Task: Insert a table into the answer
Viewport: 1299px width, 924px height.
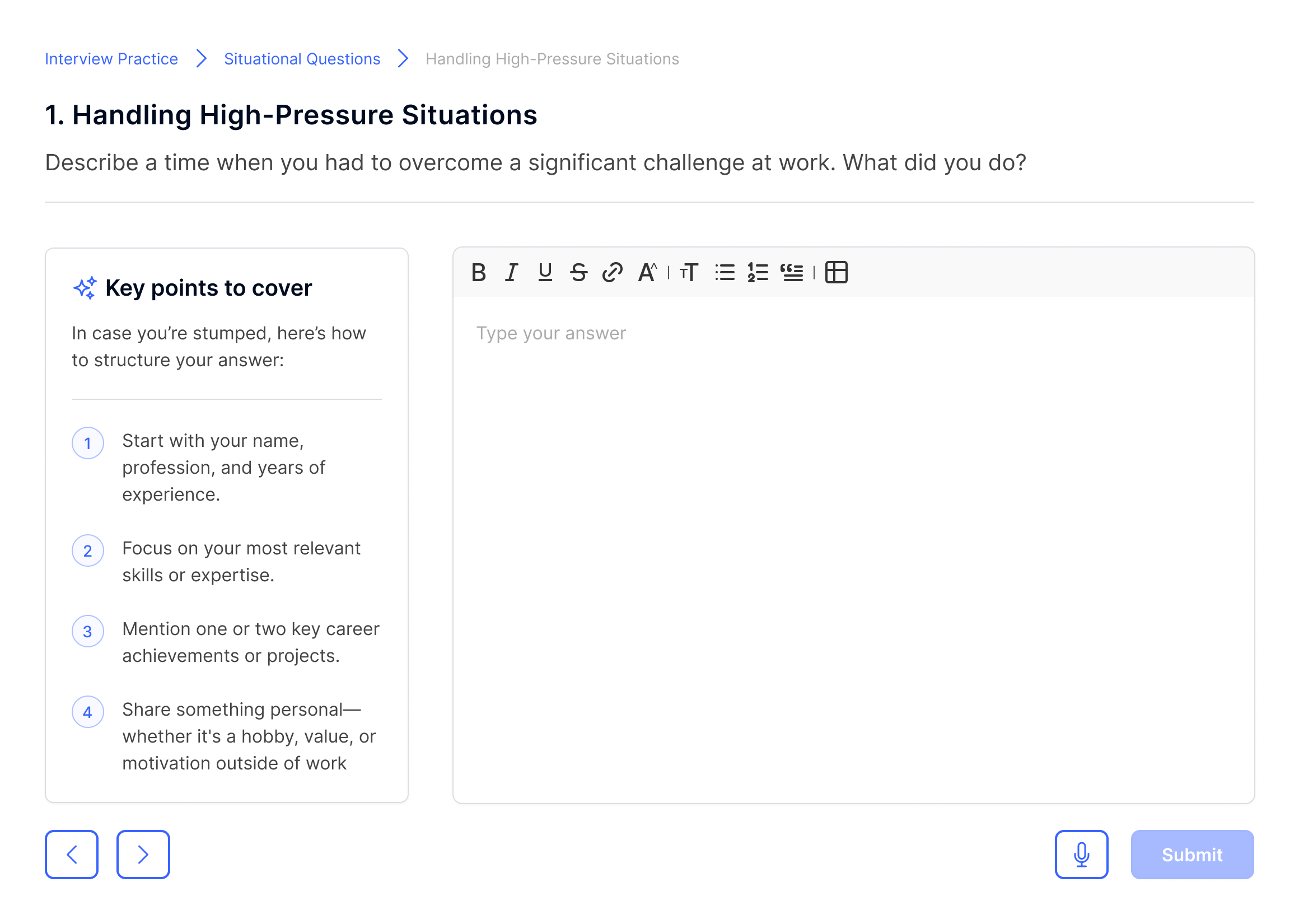Action: 836,273
